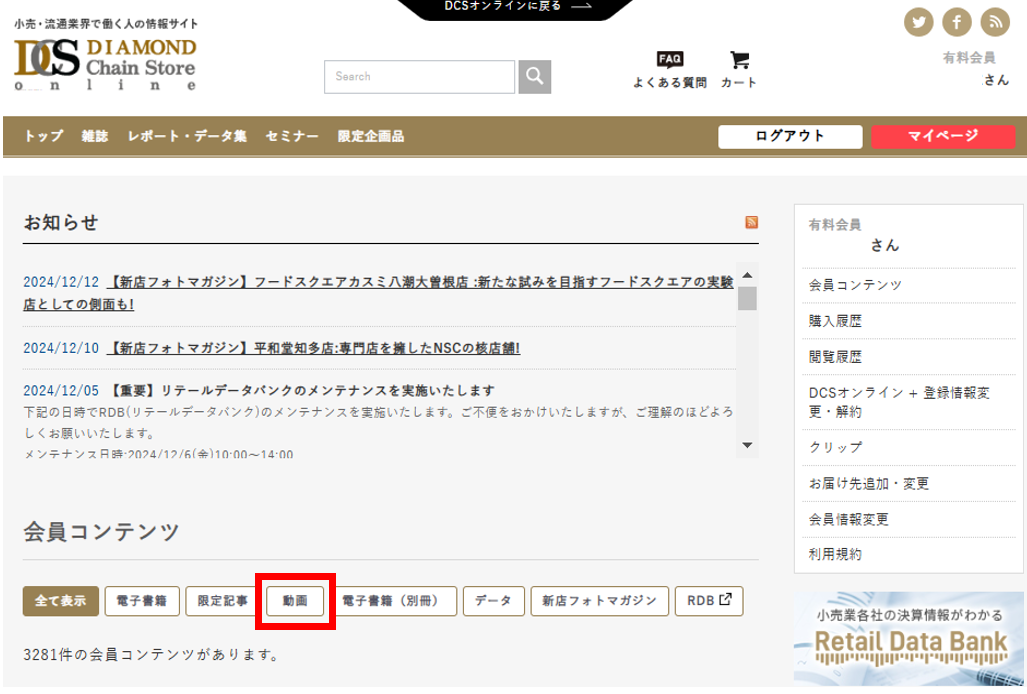1027x694 pixels.
Task: Click the search magnifier button
Action: tap(534, 77)
